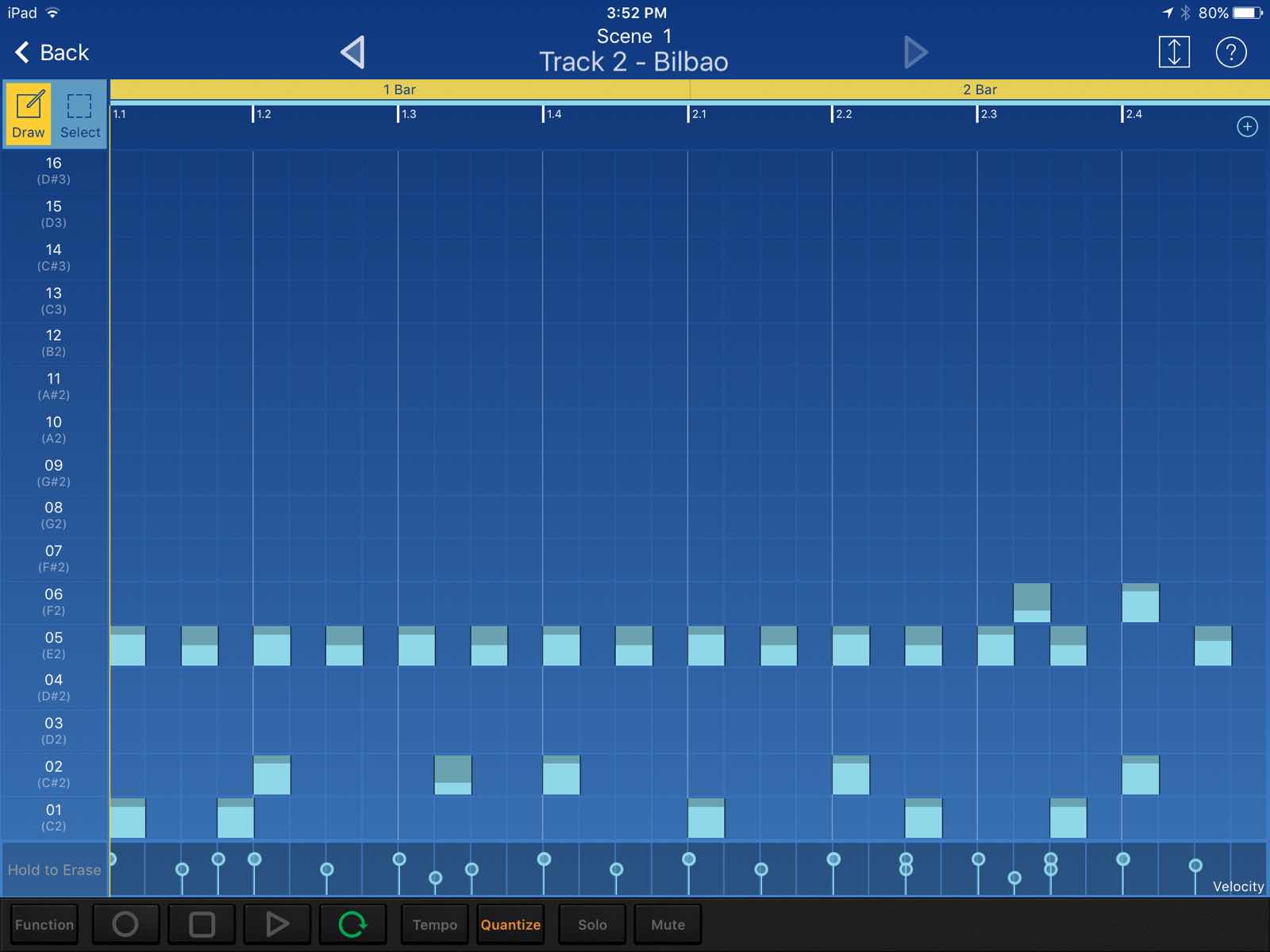The image size is (1270, 952).
Task: Tap pad row 12 (B2)
Action: tap(54, 343)
